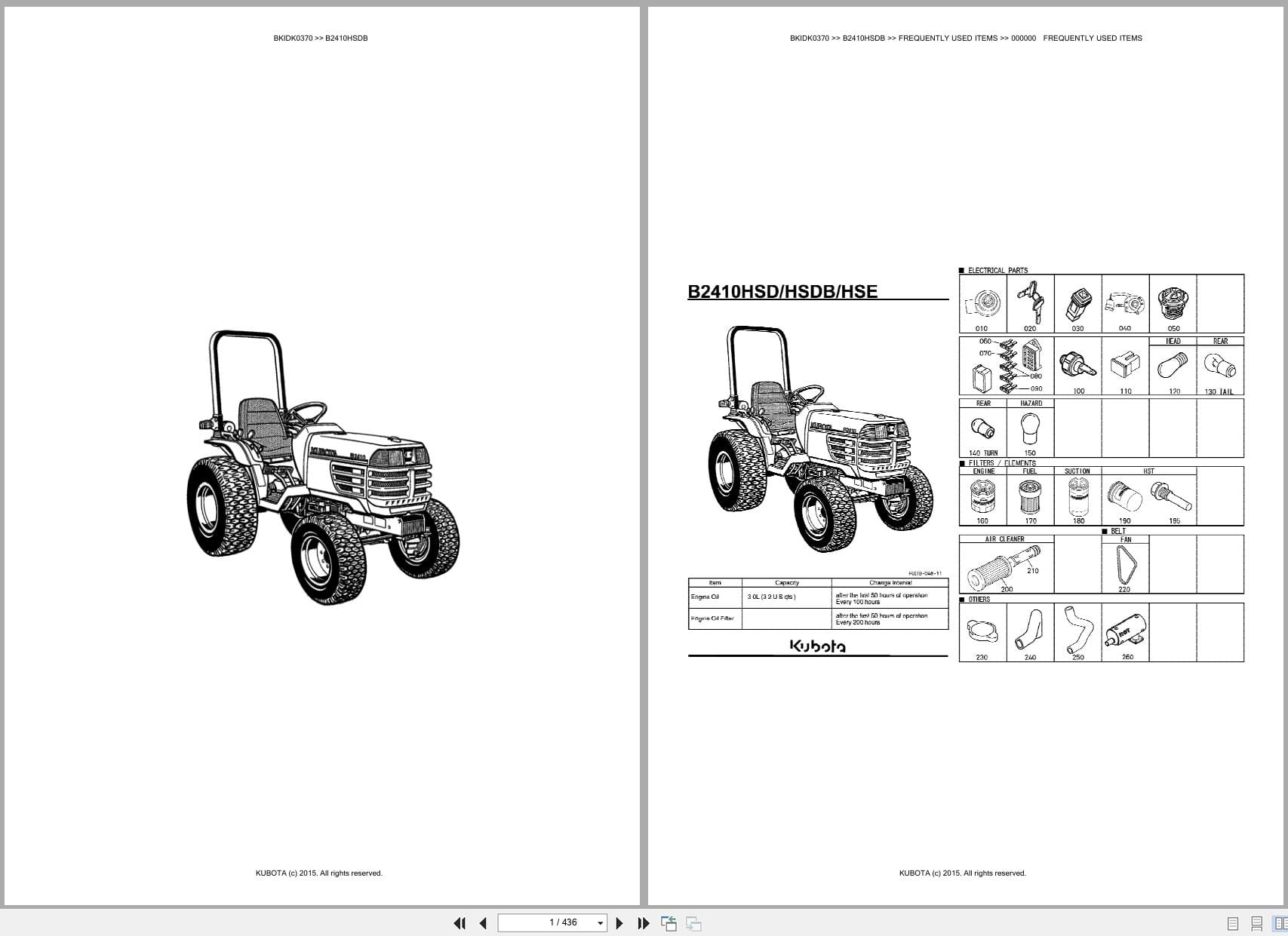This screenshot has height=936, width=1288.
Task: Go to the next page
Action: click(619, 923)
